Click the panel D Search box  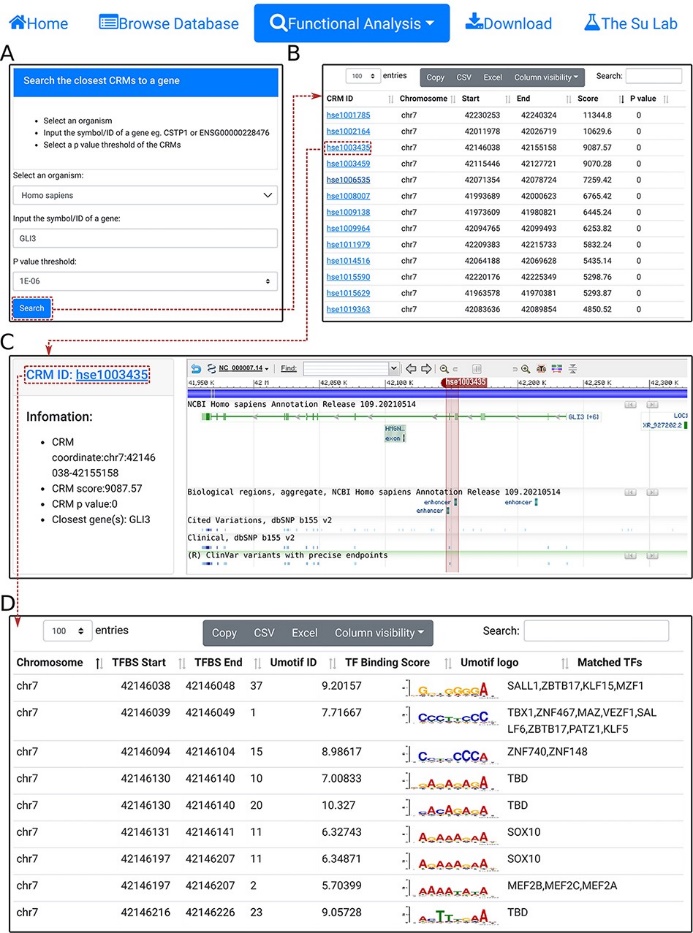click(x=596, y=631)
